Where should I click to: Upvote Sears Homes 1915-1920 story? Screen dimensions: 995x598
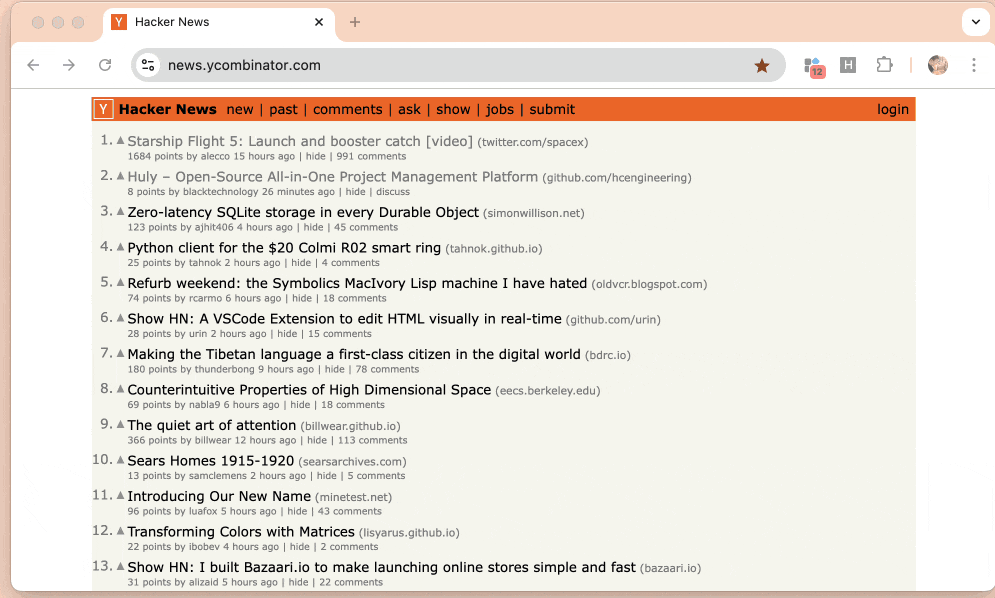click(x=121, y=460)
